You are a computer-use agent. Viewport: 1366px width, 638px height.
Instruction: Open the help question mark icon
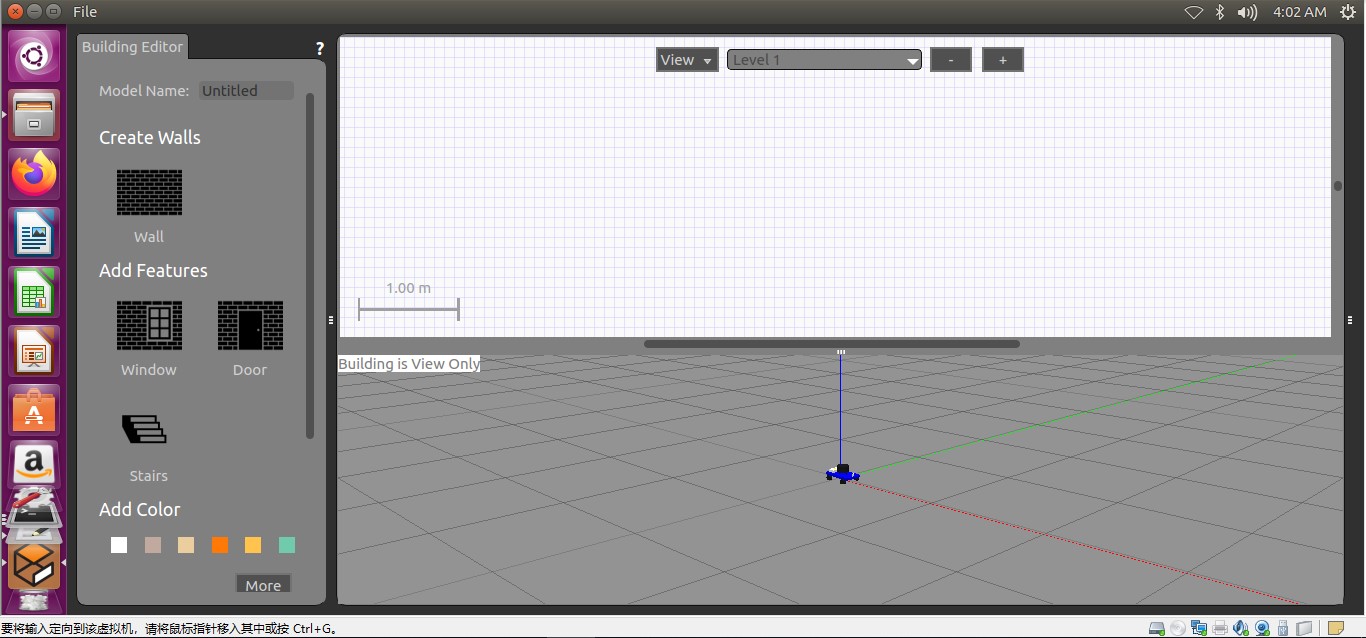(x=320, y=48)
